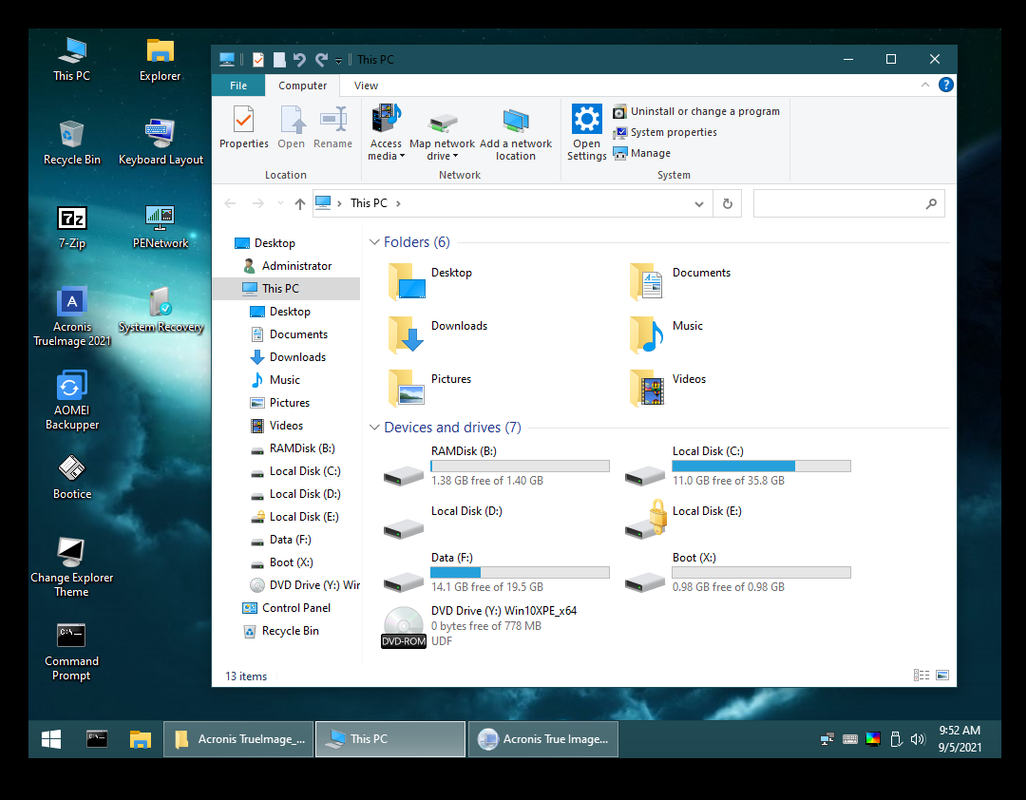This screenshot has width=1026, height=800.
Task: Open the File tab
Action: 238,86
